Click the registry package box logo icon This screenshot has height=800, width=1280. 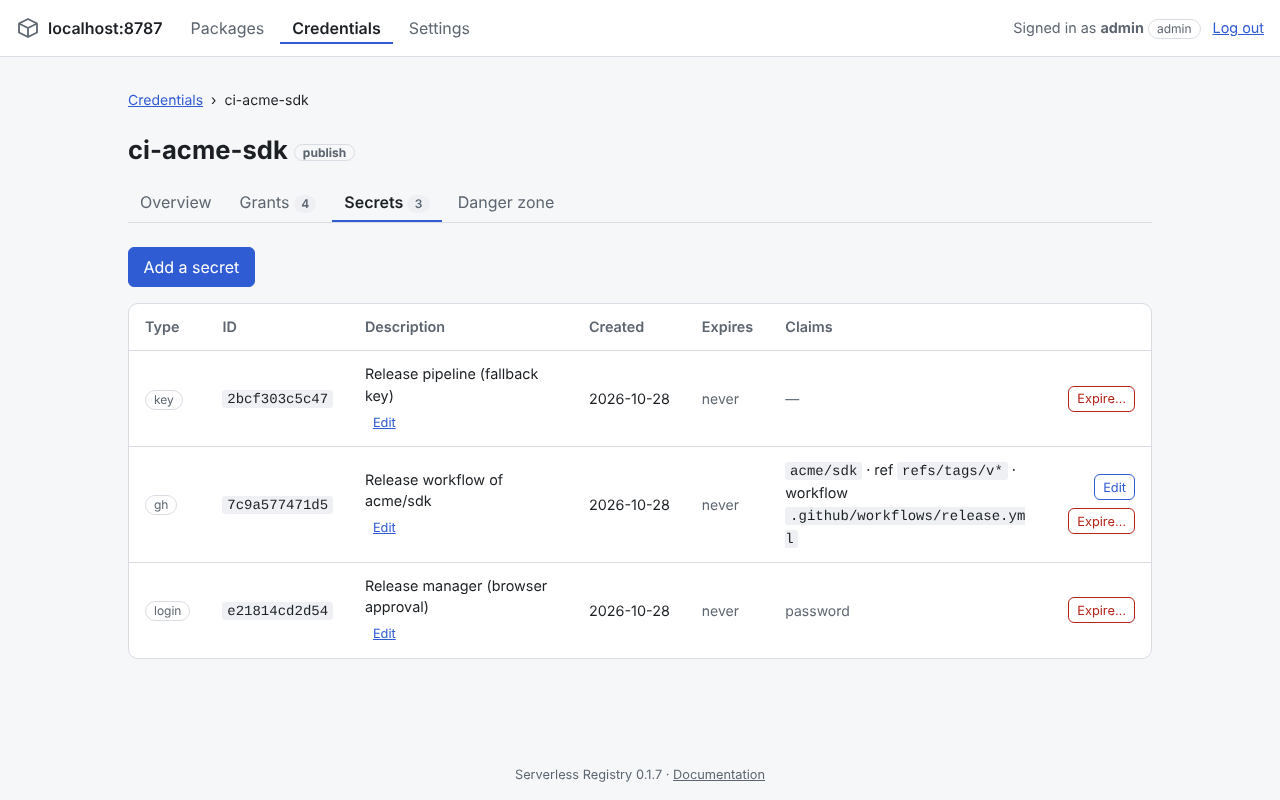pos(28,28)
